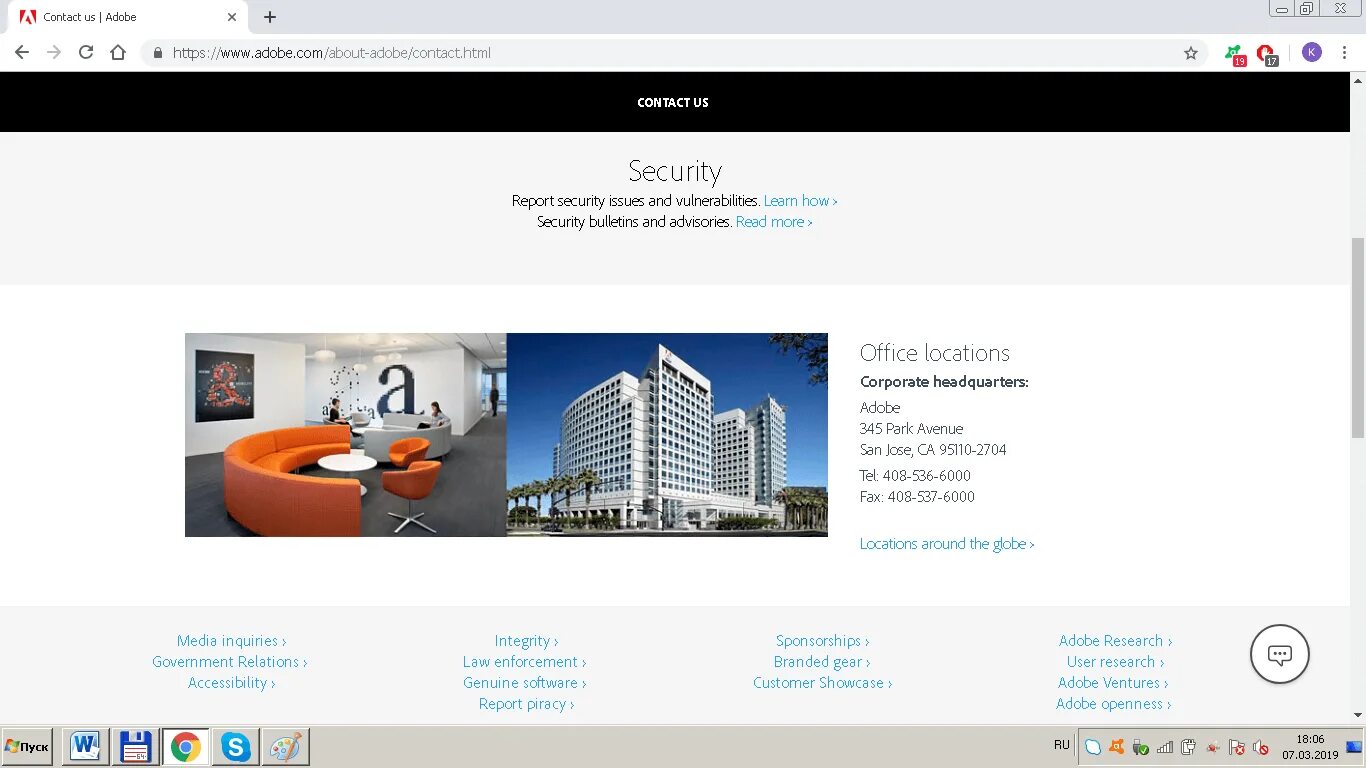Open the green extension with badge 19

1235,54
